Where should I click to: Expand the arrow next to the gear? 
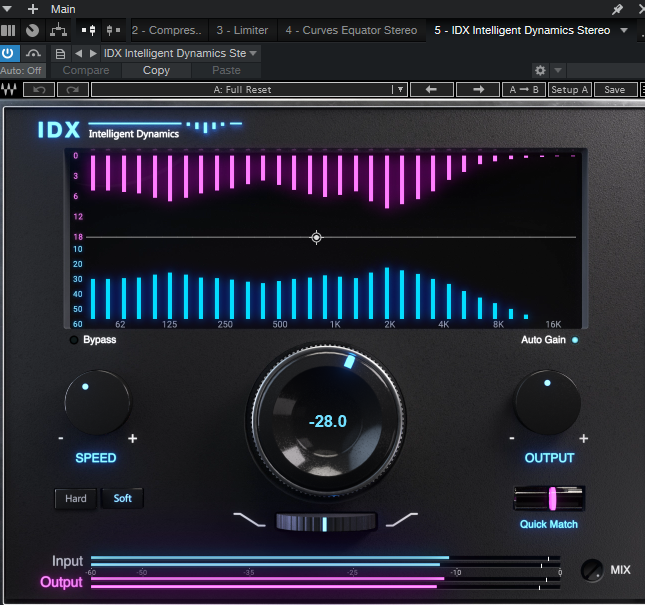point(558,70)
